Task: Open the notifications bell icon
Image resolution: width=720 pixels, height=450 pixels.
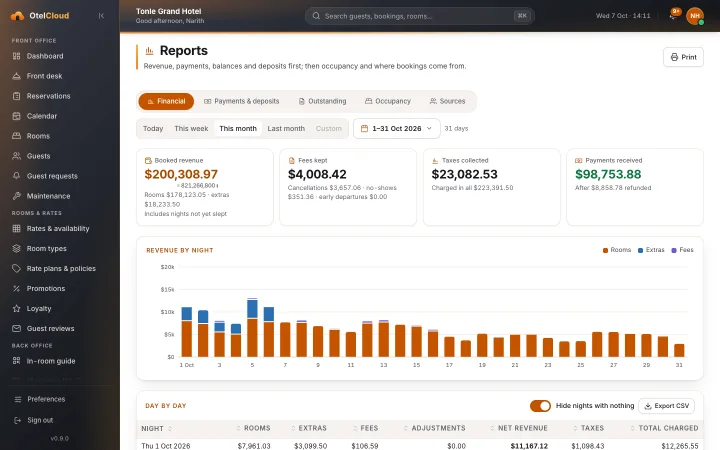Action: point(673,16)
